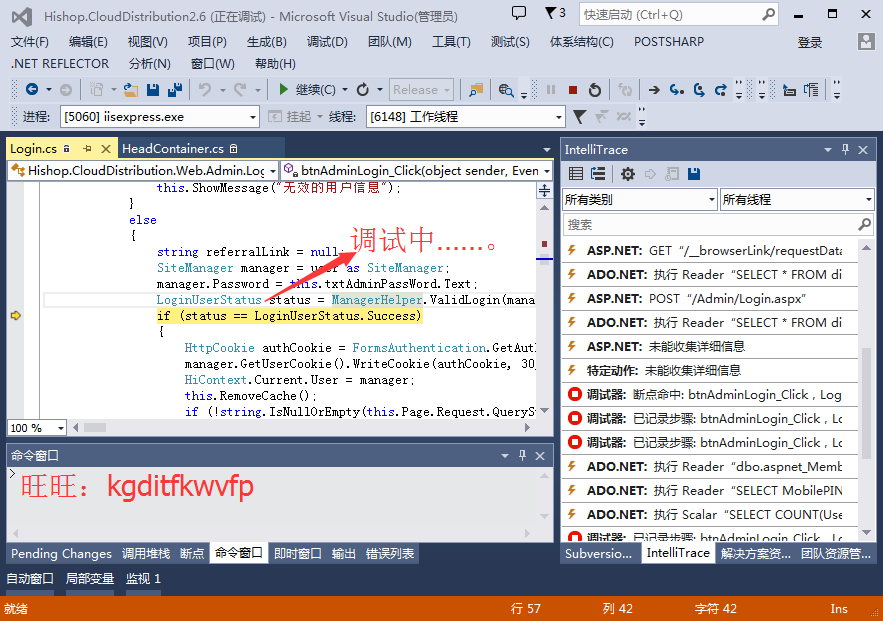The height and width of the screenshot is (621, 883).
Task: Open IntelliTrace settings gear icon
Action: click(627, 174)
